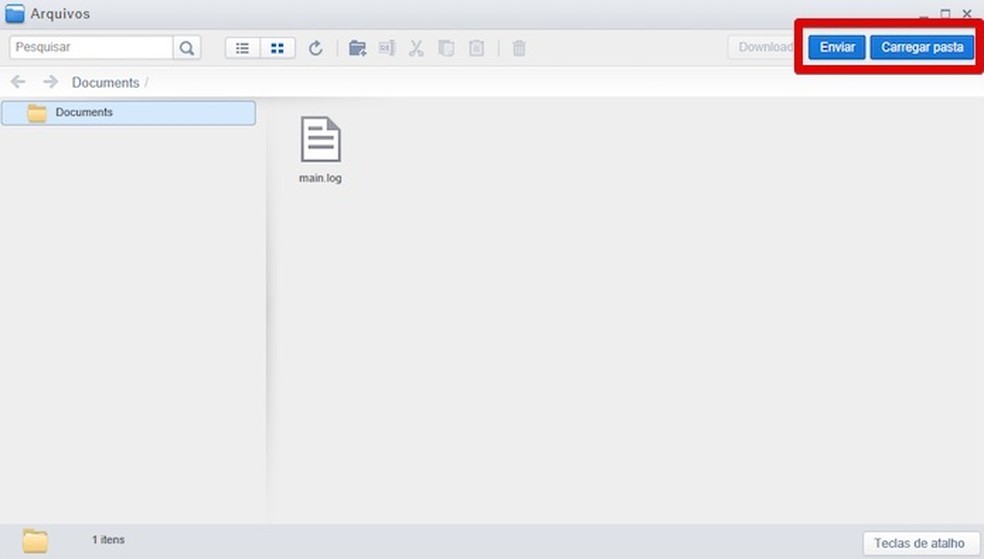This screenshot has width=984, height=559.
Task: Click the search magnifier icon
Action: 187,47
